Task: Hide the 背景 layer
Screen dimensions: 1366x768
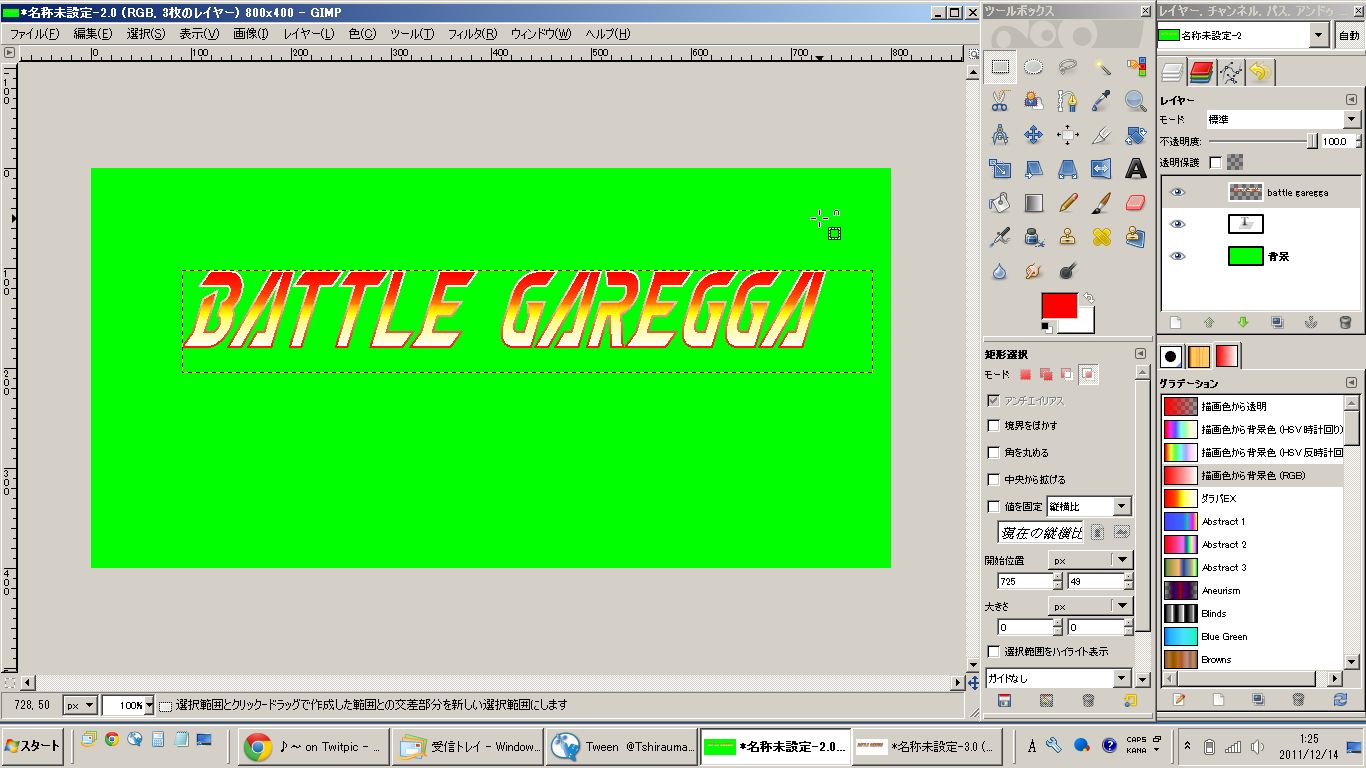Action: pos(1178,256)
